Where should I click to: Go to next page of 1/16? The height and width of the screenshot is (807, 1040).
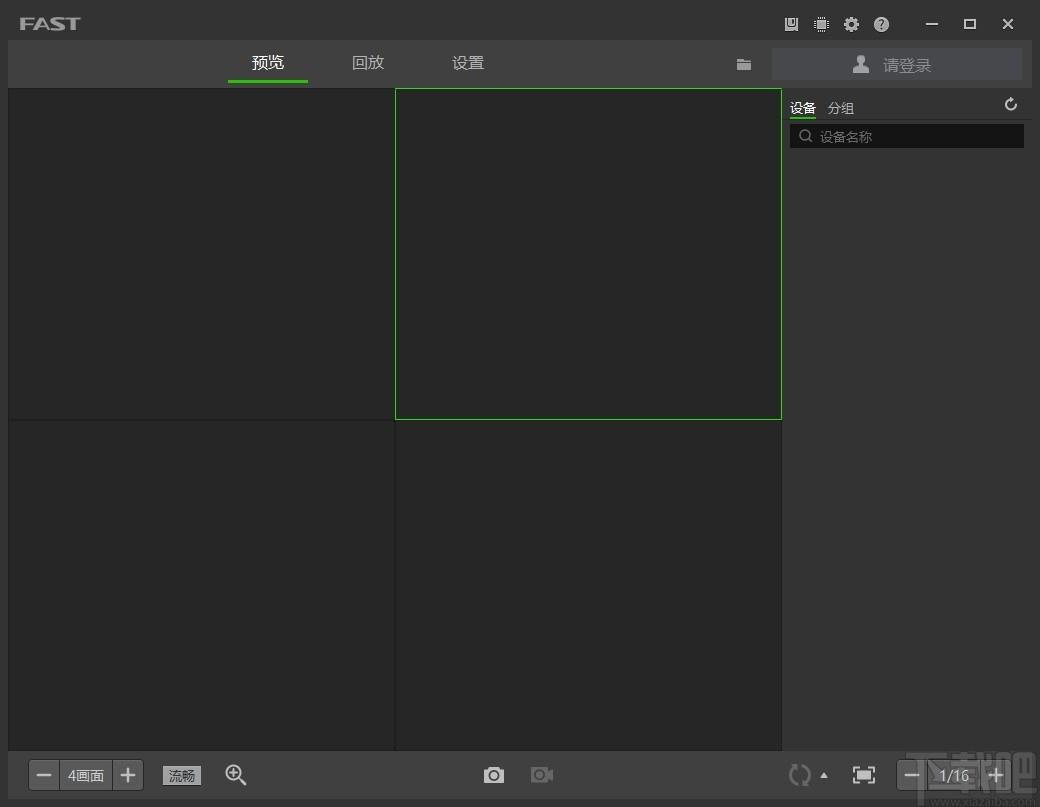[996, 775]
